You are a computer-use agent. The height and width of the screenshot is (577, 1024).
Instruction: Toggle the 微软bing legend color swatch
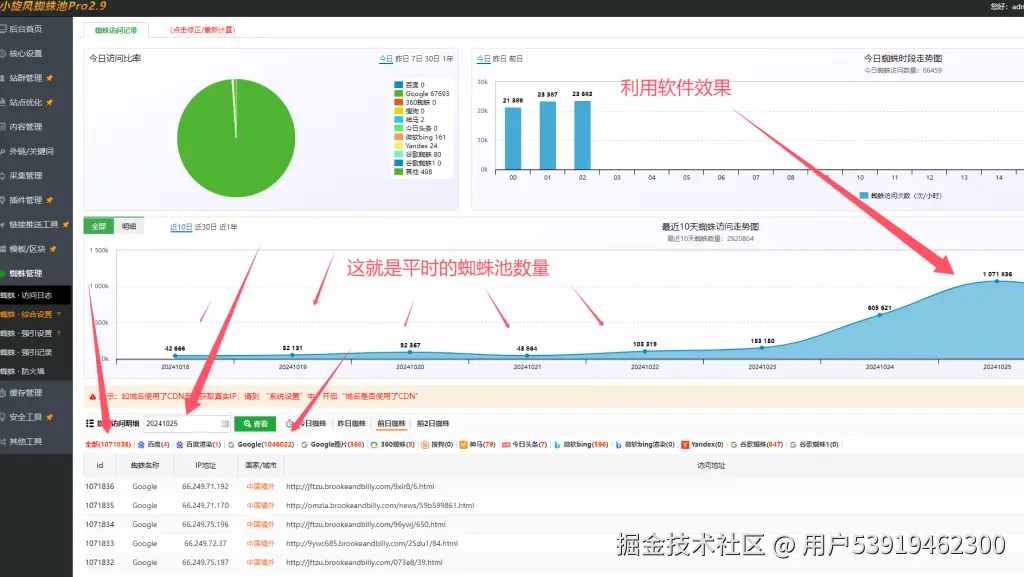pyautogui.click(x=398, y=137)
